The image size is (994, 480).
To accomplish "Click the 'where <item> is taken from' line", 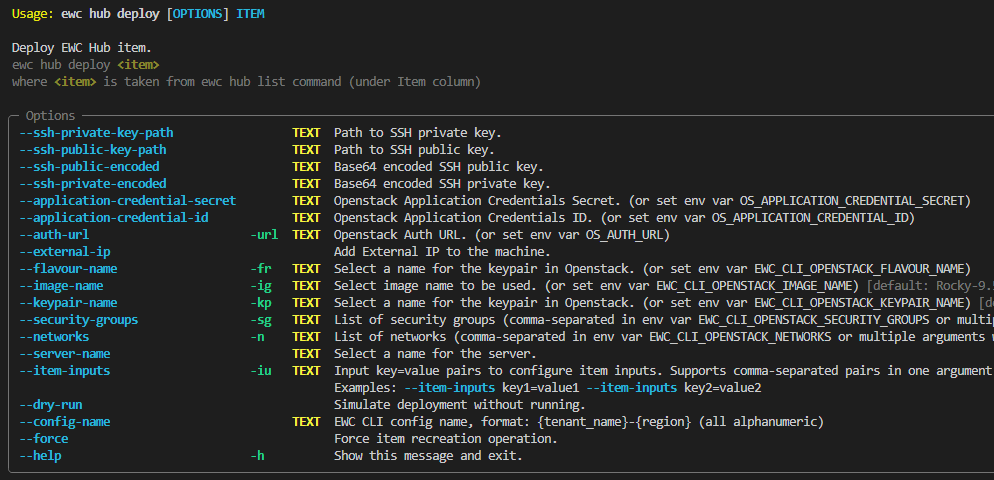I will [246, 82].
